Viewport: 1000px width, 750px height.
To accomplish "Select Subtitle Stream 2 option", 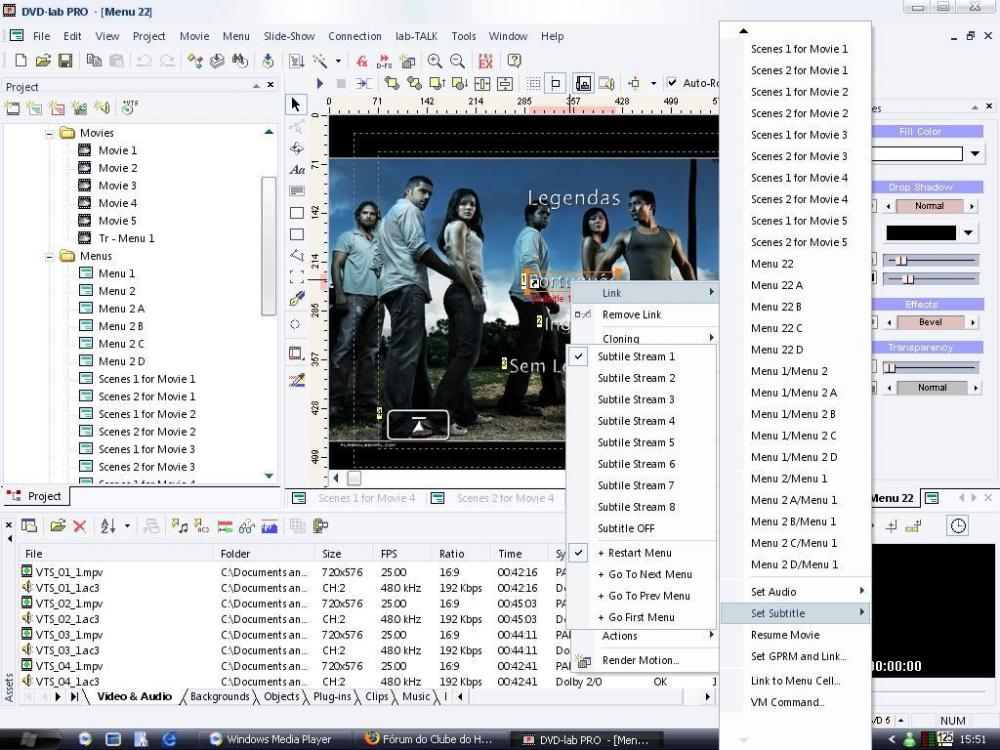I will pyautogui.click(x=636, y=378).
